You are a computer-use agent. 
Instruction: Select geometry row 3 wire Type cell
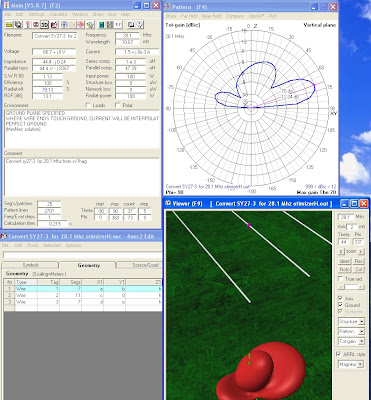coord(26,302)
